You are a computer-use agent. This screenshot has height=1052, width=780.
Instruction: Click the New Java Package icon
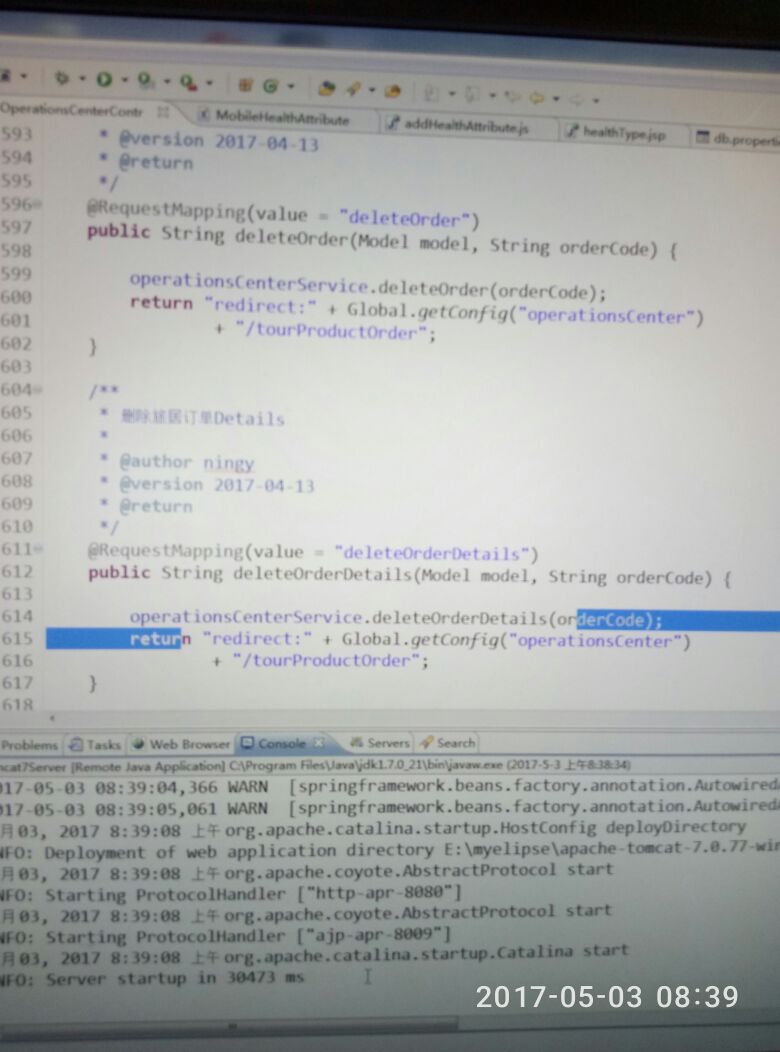pyautogui.click(x=245, y=85)
